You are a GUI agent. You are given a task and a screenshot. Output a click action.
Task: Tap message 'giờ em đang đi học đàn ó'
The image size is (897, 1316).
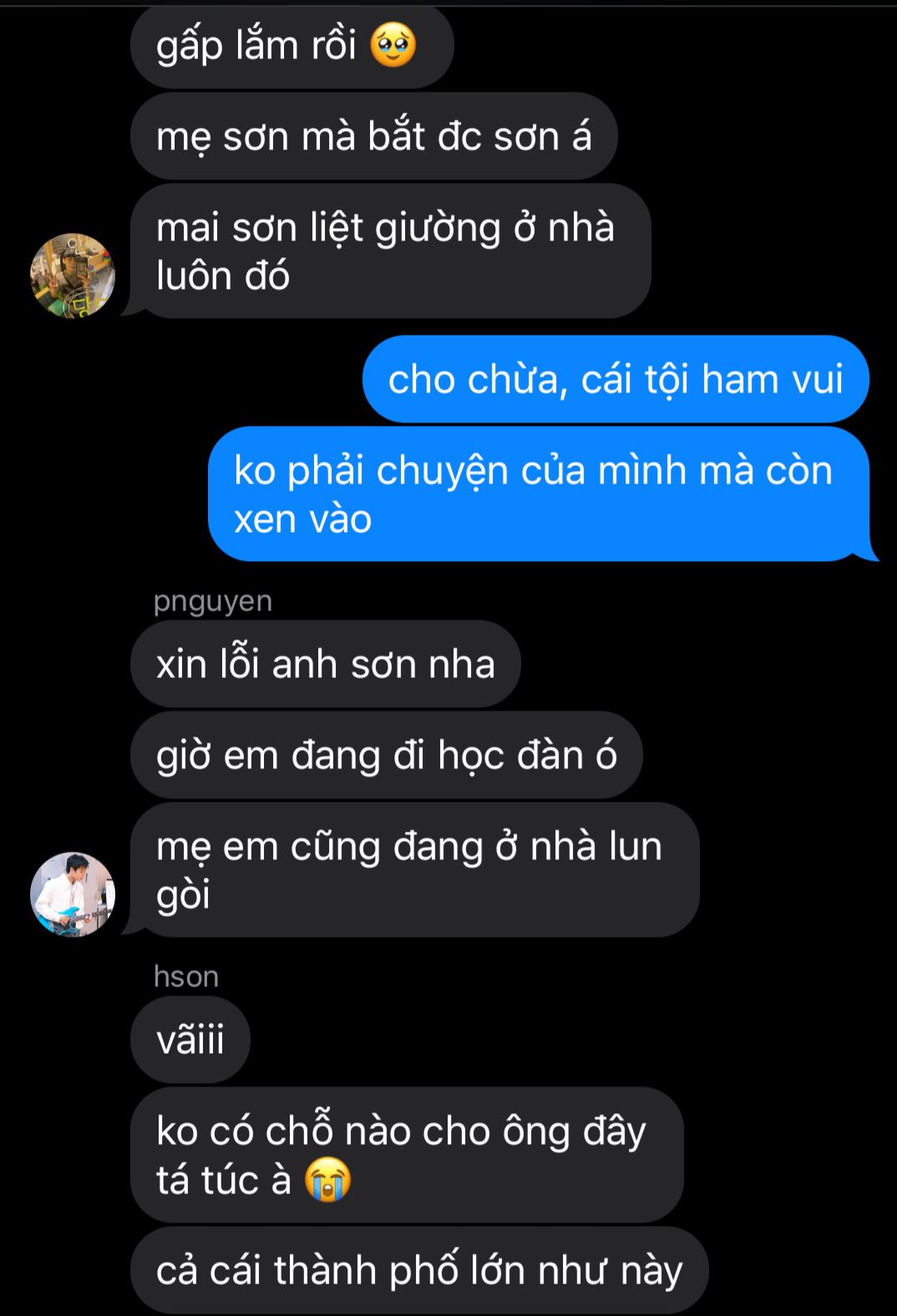(x=387, y=755)
